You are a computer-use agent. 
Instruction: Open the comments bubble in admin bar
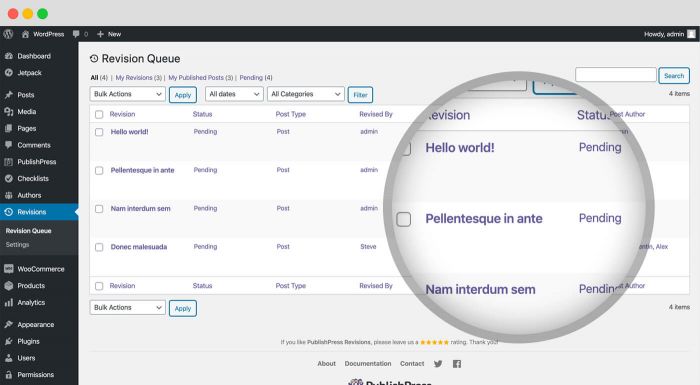pyautogui.click(x=76, y=34)
